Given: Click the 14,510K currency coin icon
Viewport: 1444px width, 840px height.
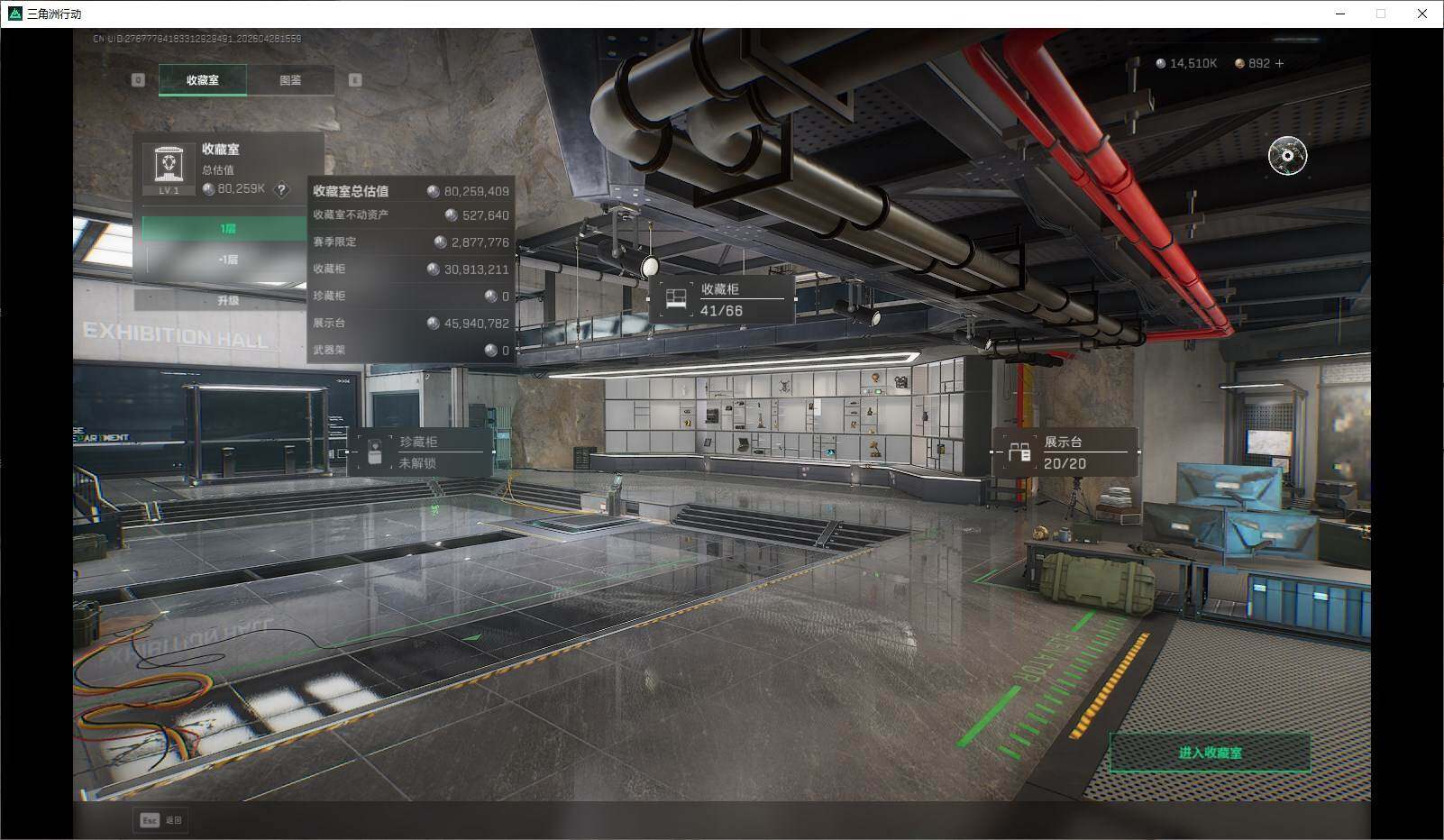Looking at the screenshot, I should click(x=1161, y=63).
